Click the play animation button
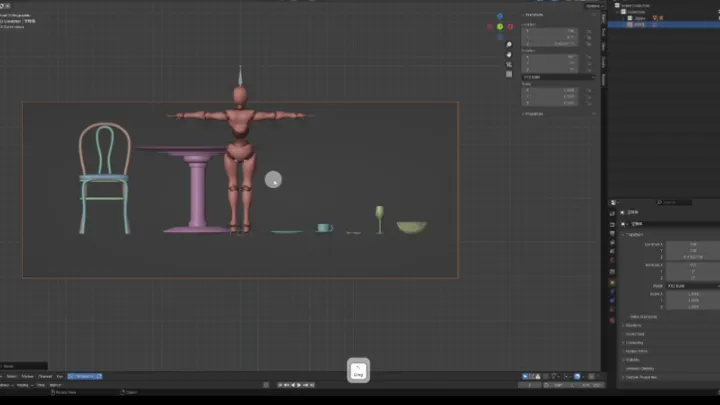Screen dimensions: 720x405 pyautogui.click(x=299, y=385)
